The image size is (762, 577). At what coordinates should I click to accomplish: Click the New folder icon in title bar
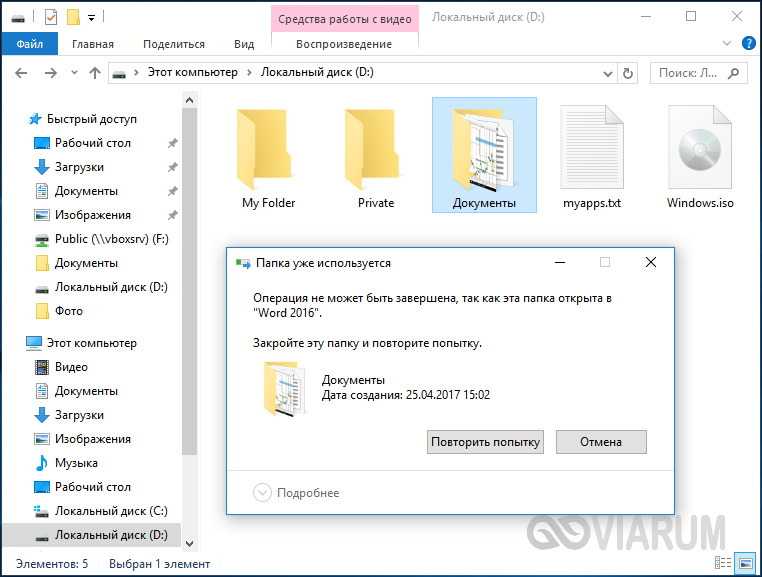click(73, 18)
